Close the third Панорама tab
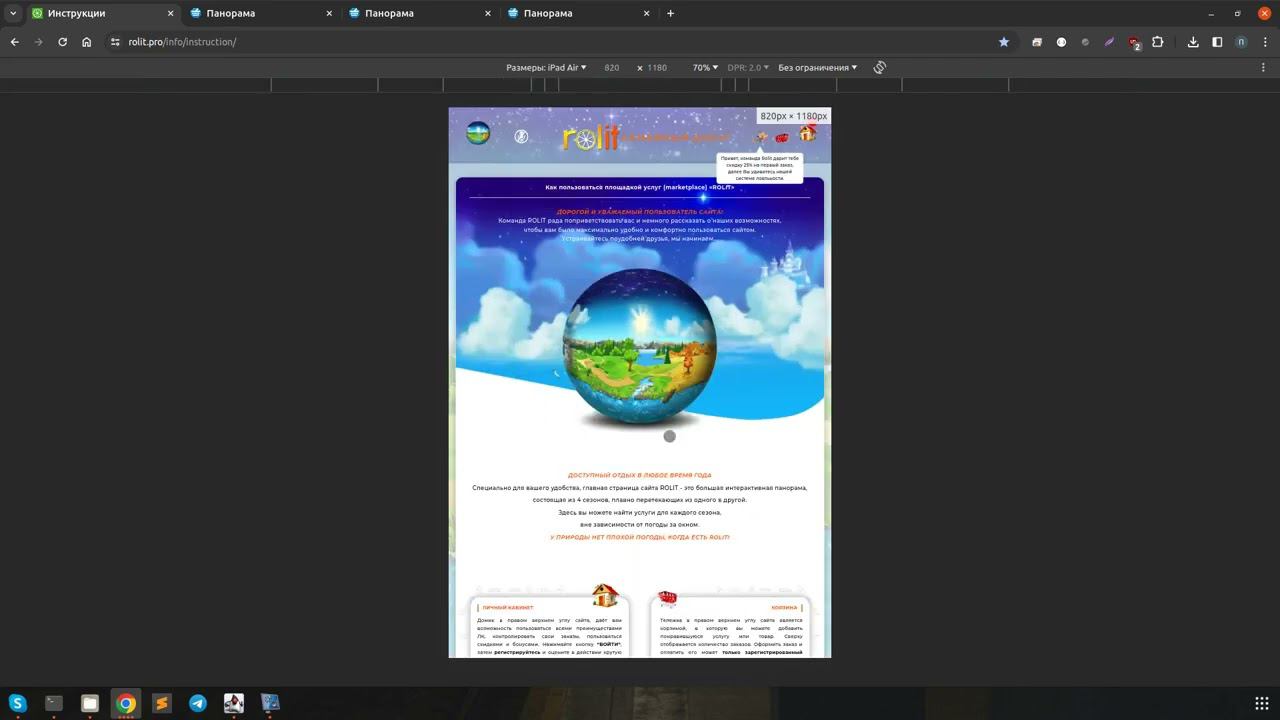 [x=647, y=14]
